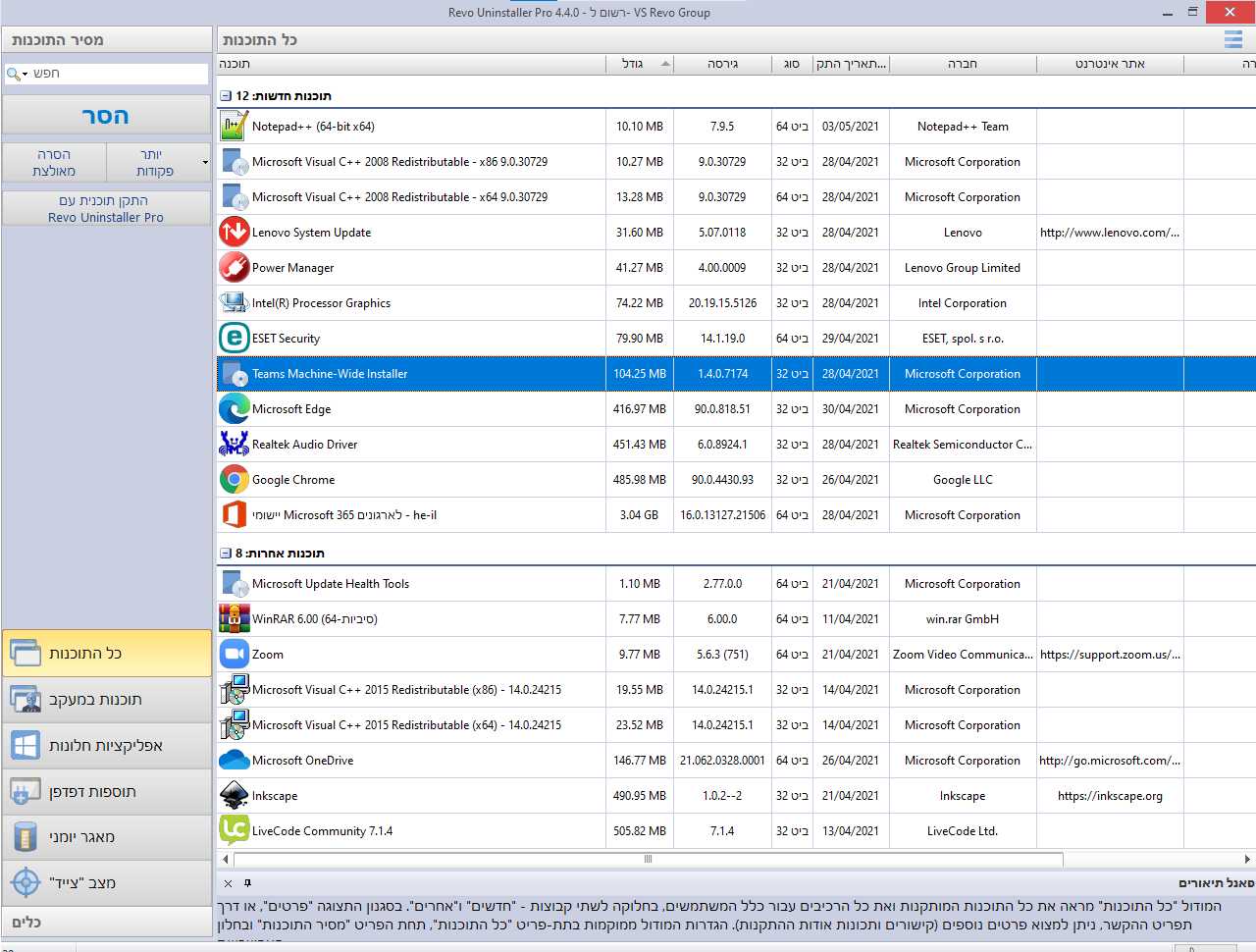Screen dimensions: 1256x952
Task: Click the Teams Machine-Wide Installer icon
Action: coord(234,374)
